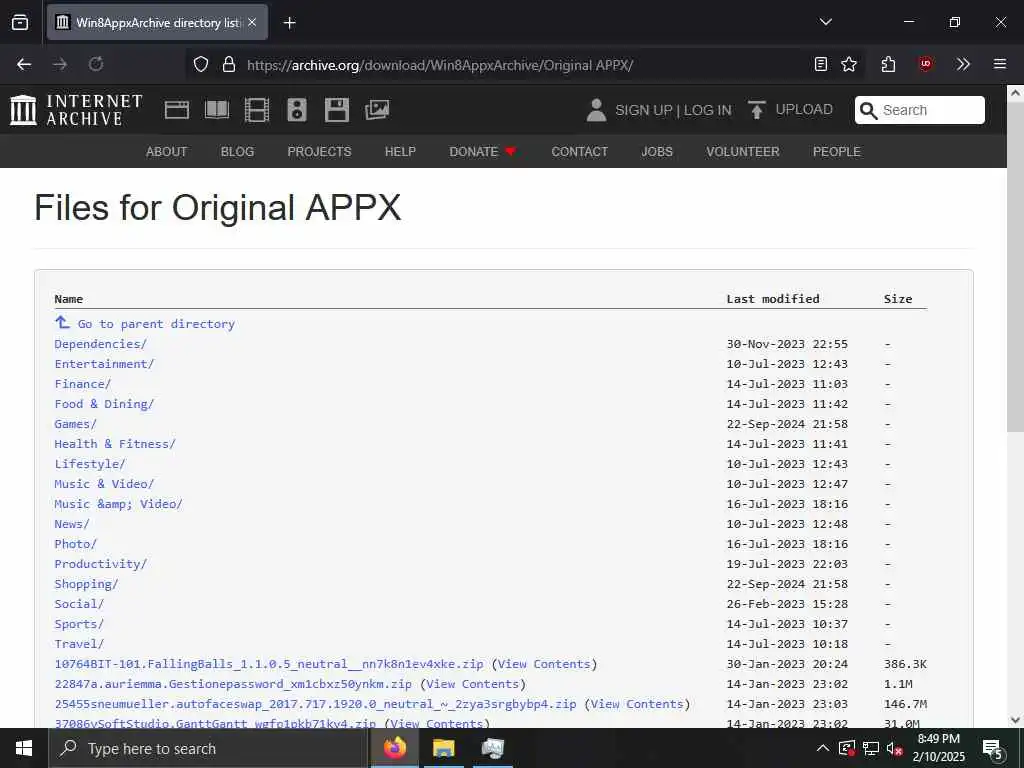This screenshot has width=1024, height=768.
Task: Focus the Internet Archive Search field
Action: click(920, 110)
